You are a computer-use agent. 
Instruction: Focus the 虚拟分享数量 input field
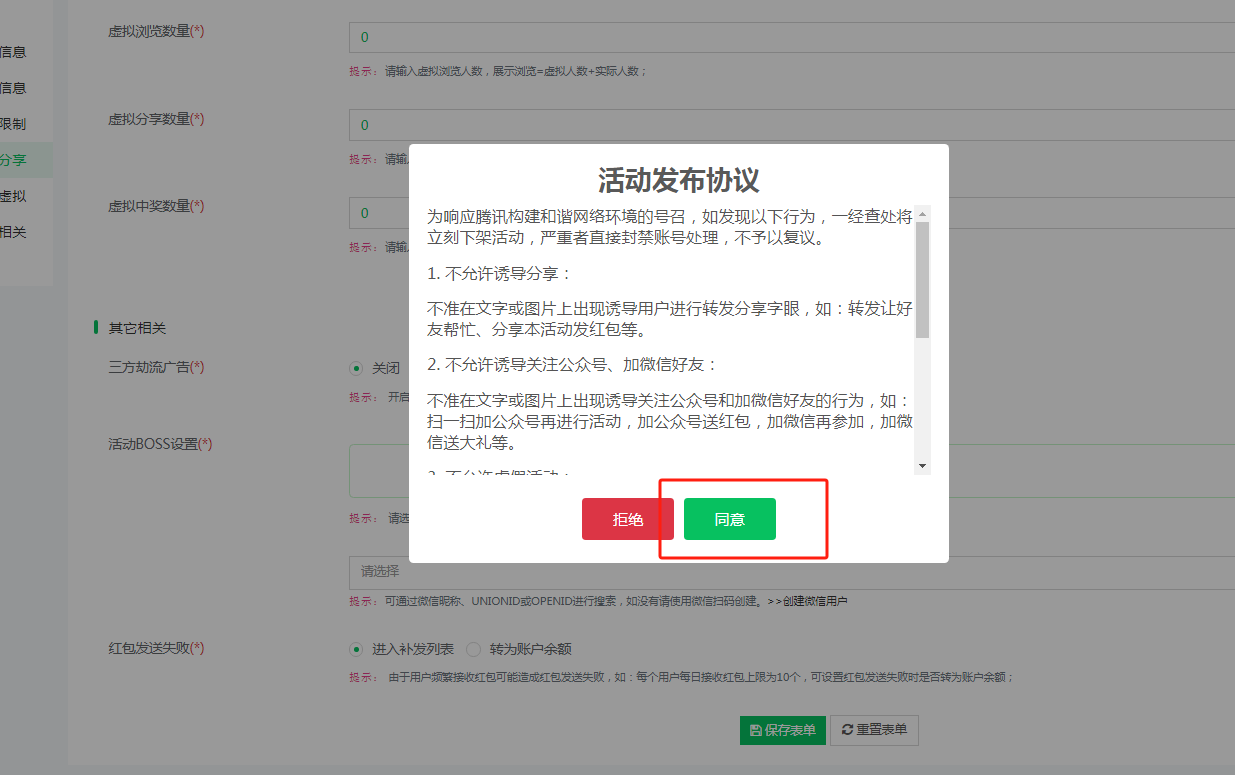pyautogui.click(x=792, y=125)
